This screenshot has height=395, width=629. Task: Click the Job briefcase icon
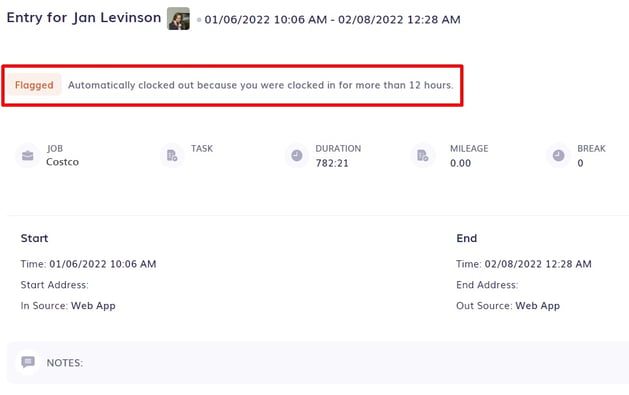(28, 156)
